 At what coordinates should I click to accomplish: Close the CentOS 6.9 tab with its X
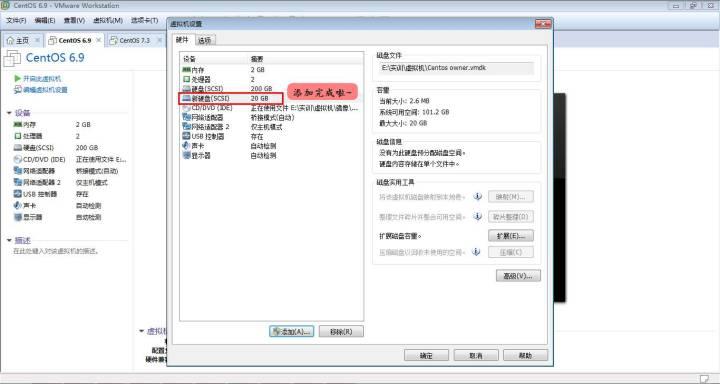pyautogui.click(x=98, y=40)
